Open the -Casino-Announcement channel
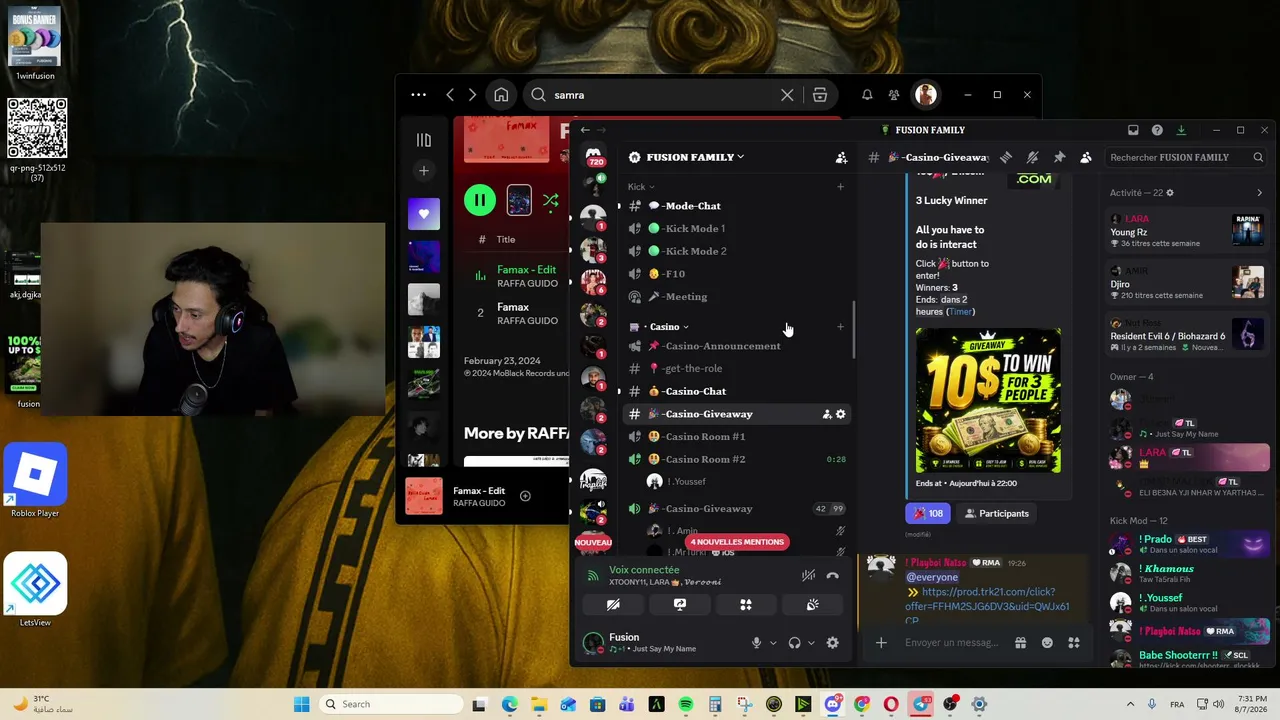1280x720 pixels. (736, 346)
